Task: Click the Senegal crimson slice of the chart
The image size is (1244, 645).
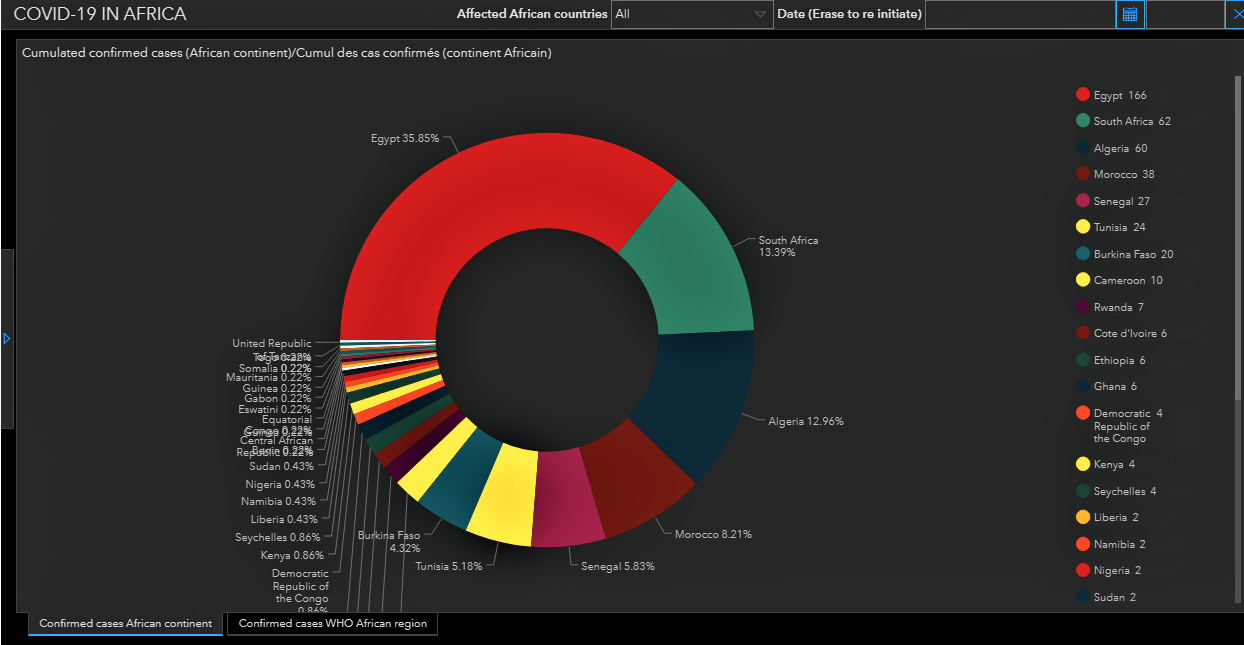Action: pos(568,497)
